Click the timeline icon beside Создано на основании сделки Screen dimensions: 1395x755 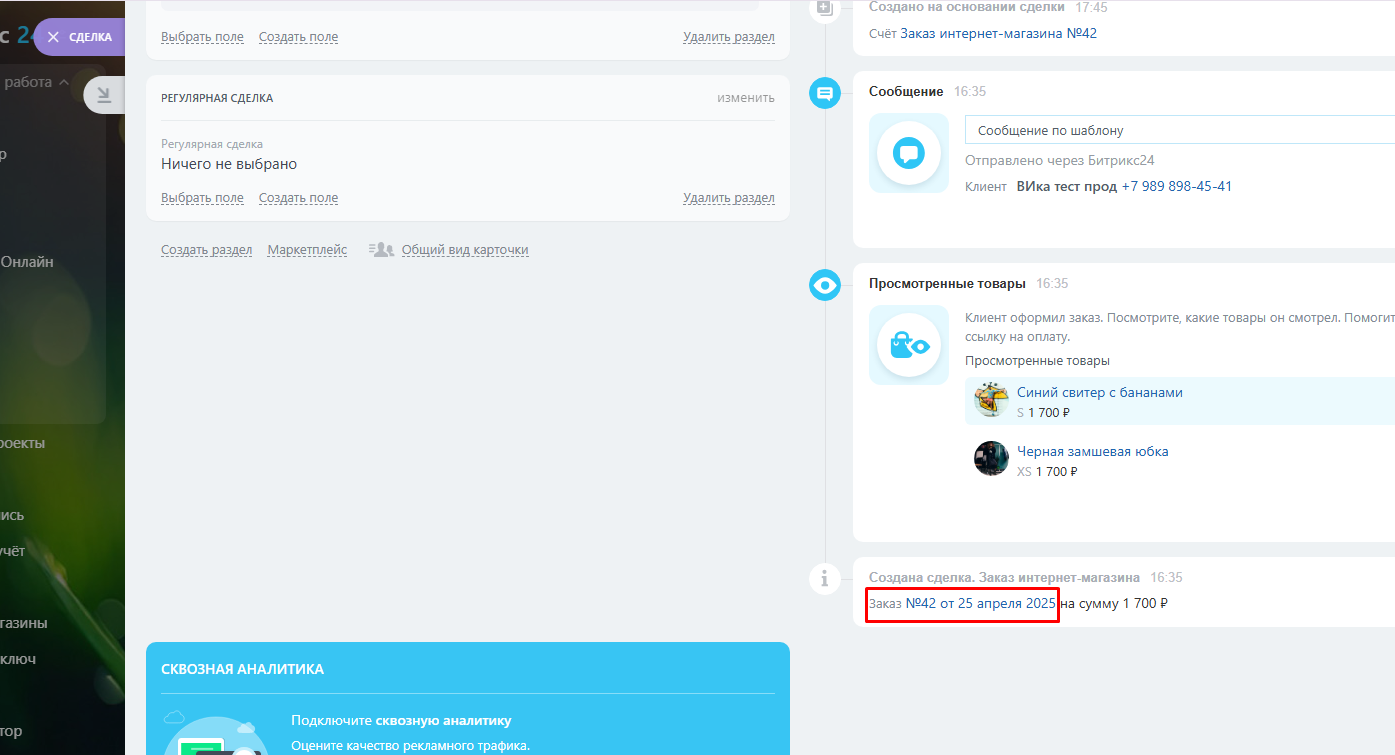[825, 9]
